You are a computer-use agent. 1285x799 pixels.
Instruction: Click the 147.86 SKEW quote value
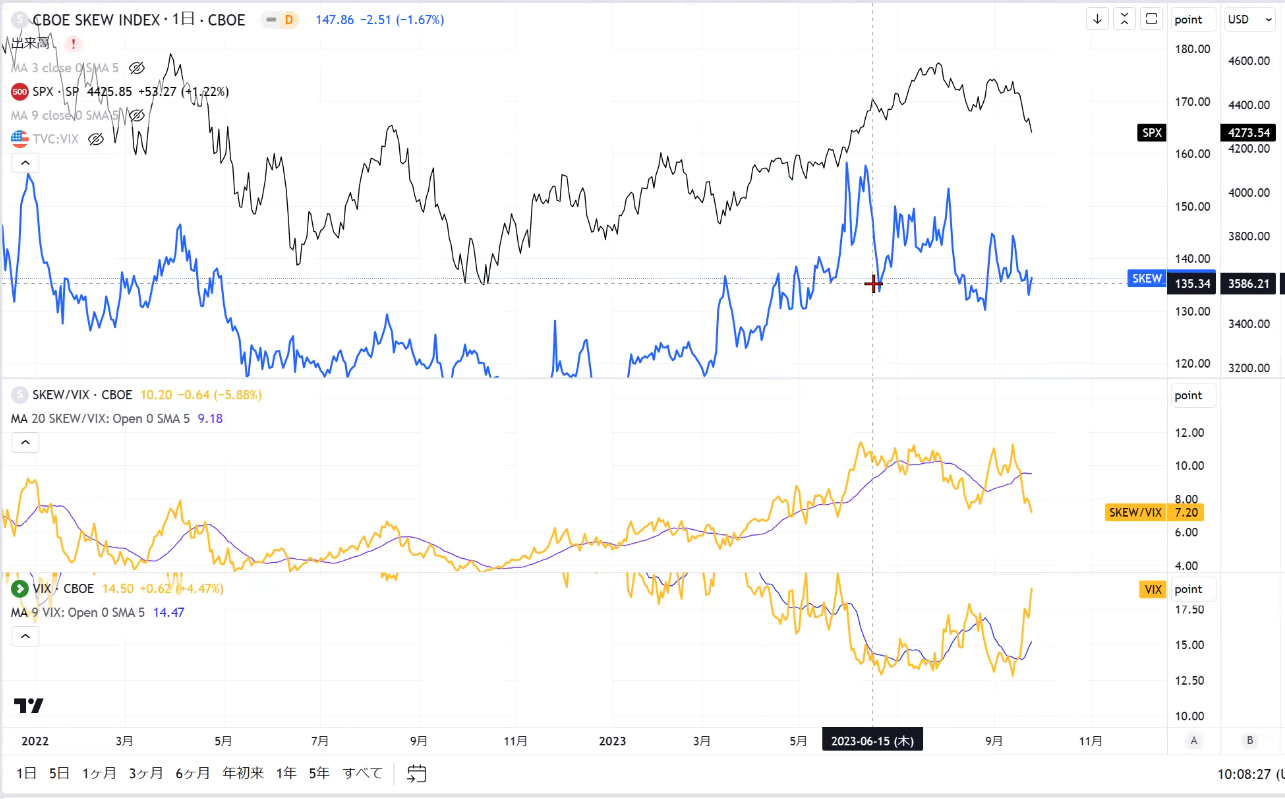334,20
